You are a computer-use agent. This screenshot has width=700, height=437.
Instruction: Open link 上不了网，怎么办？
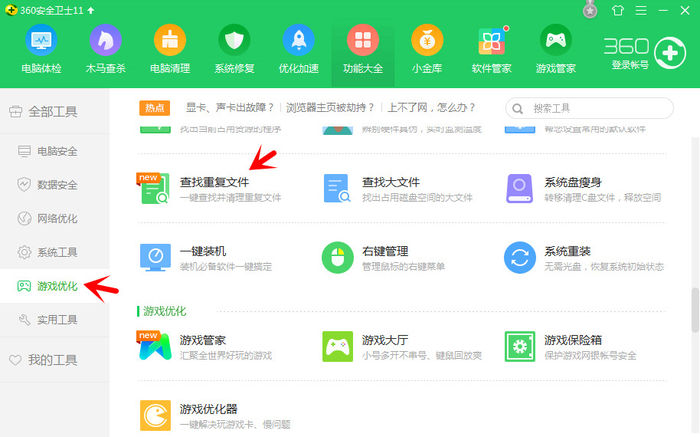tap(431, 108)
